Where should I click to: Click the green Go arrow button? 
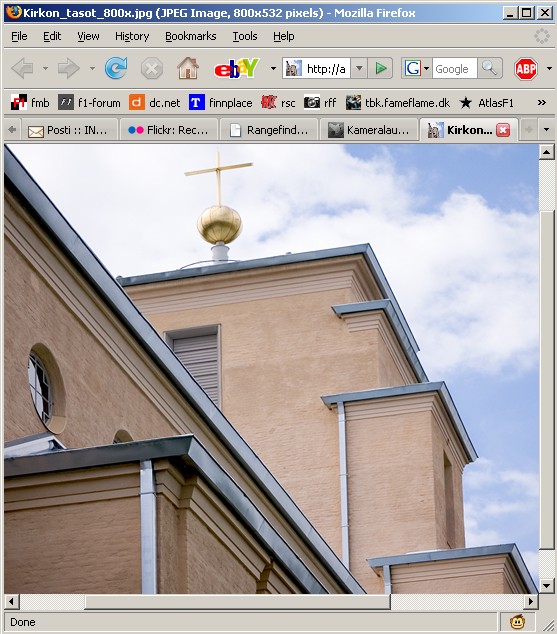coord(380,68)
